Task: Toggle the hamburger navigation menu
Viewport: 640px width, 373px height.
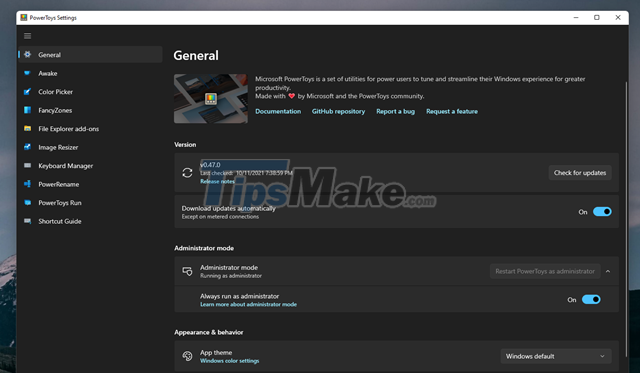Action: pyautogui.click(x=27, y=36)
